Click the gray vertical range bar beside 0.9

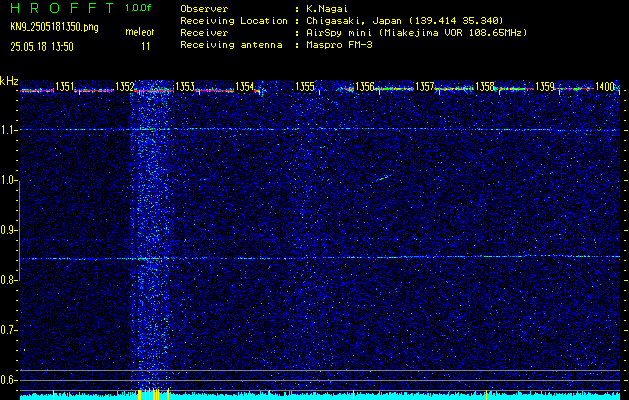pos(19,231)
